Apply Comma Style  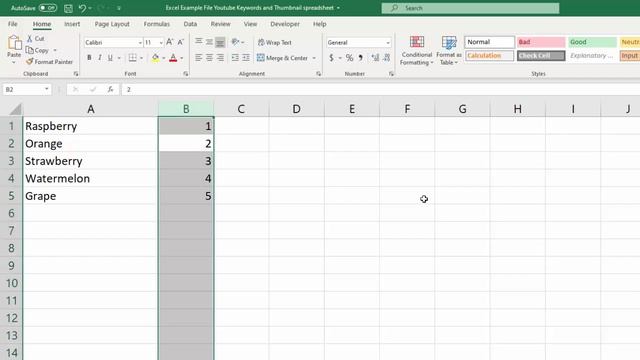point(361,58)
